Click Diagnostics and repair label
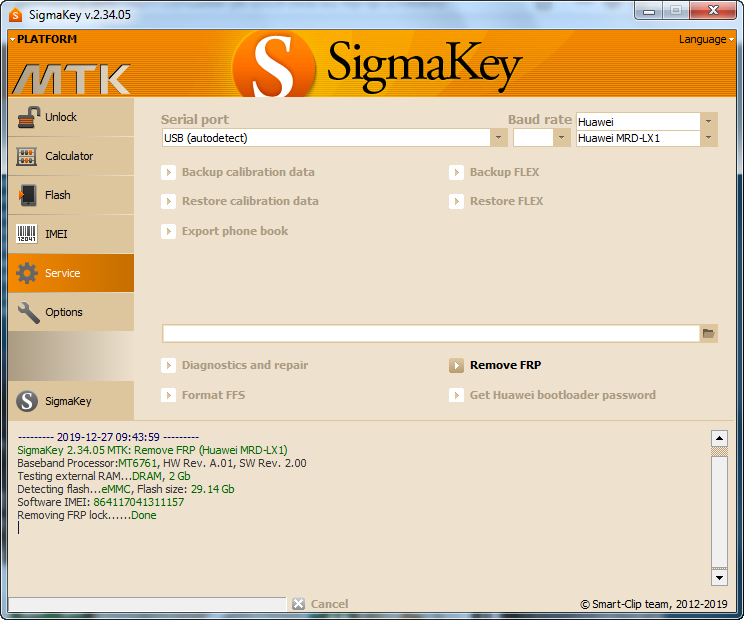This screenshot has width=744, height=620. tap(245, 365)
